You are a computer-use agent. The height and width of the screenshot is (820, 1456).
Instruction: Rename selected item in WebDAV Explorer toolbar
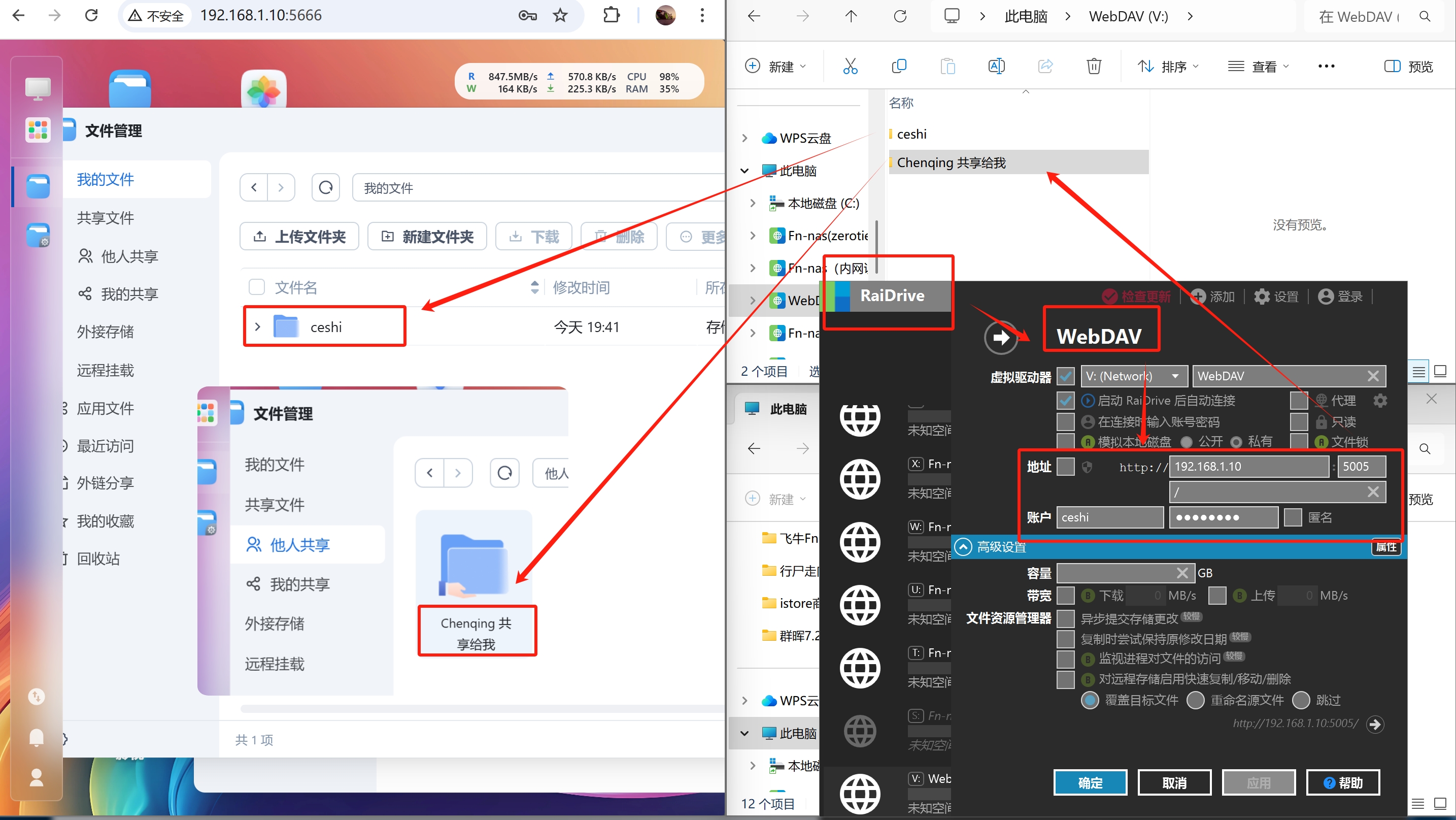click(x=997, y=66)
